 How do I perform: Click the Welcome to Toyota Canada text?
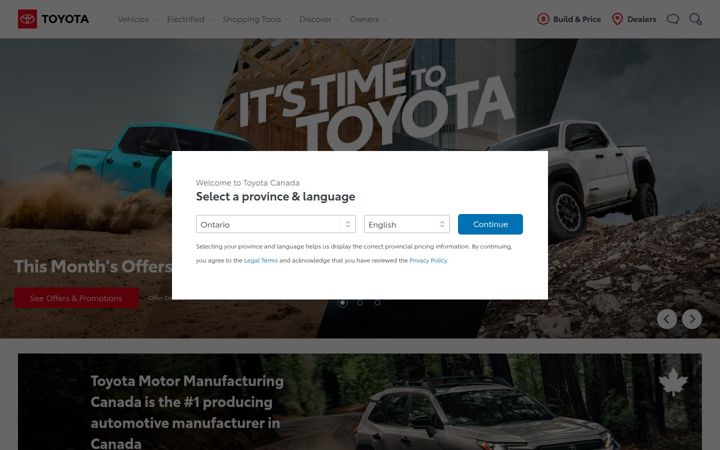248,183
